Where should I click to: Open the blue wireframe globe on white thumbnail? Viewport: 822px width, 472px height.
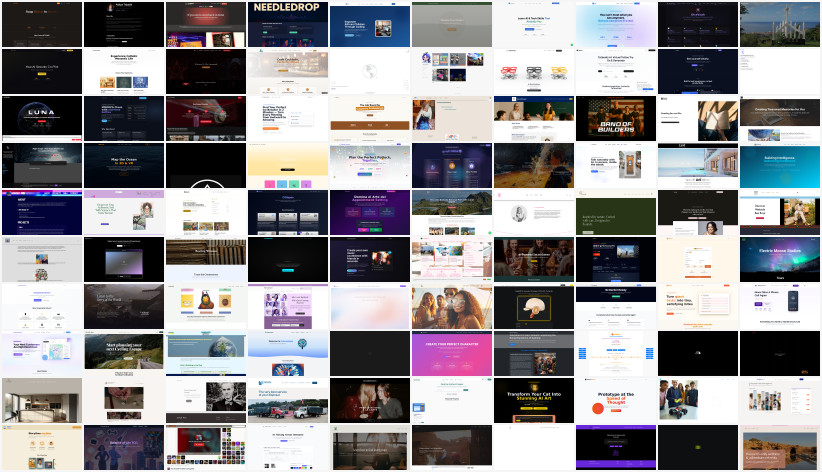pyautogui.click(x=370, y=71)
